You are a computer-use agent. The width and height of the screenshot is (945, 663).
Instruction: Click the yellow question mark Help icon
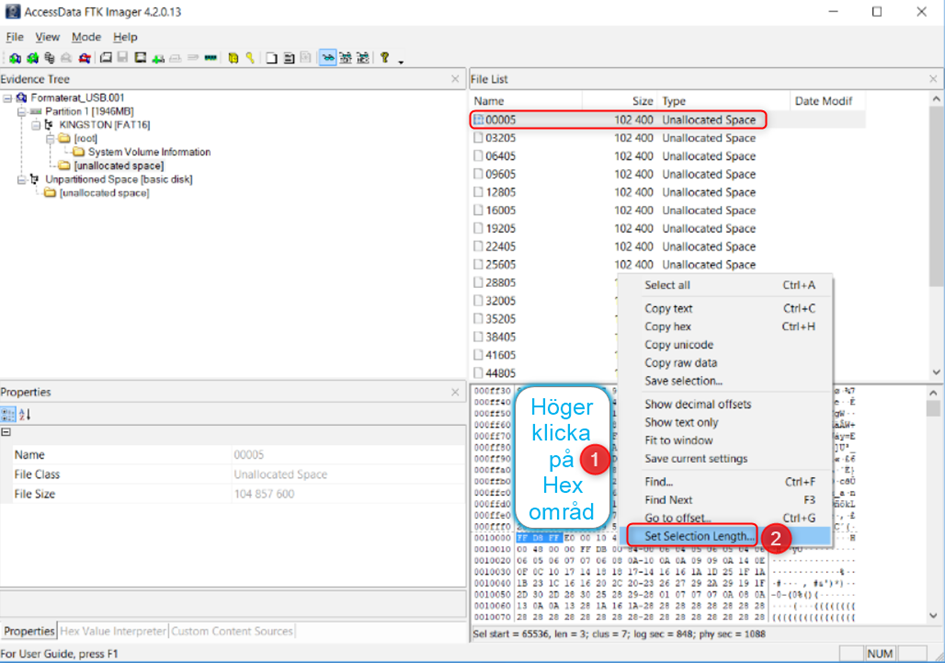[384, 58]
